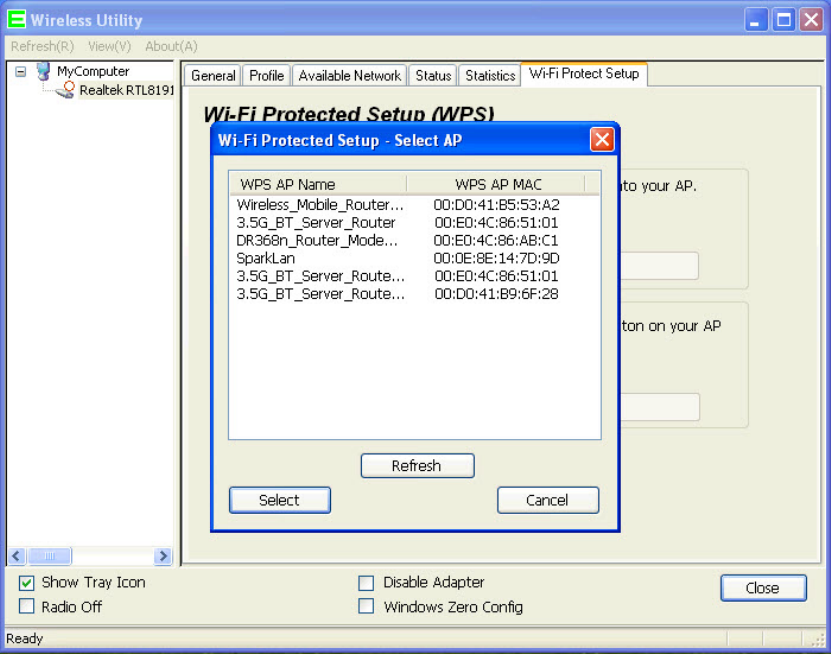
Task: Open the About(A) menu
Action: tap(171, 47)
